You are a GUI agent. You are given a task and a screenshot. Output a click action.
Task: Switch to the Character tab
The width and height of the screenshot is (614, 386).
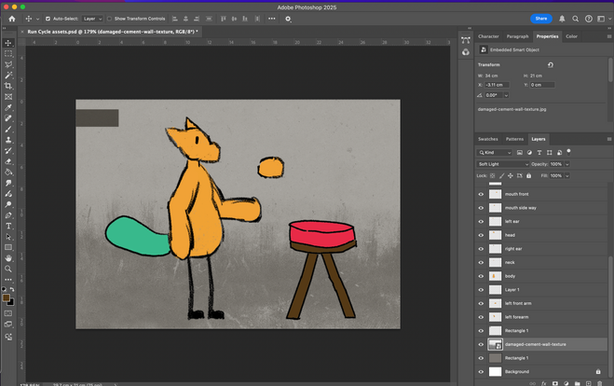pyautogui.click(x=488, y=36)
